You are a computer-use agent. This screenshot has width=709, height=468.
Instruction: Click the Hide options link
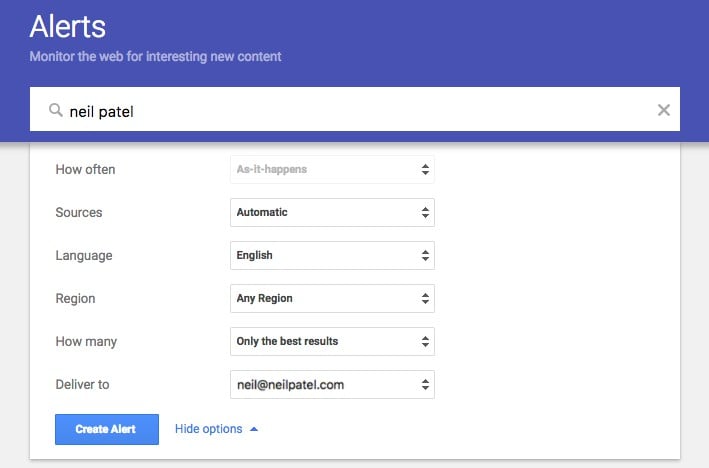pos(208,429)
